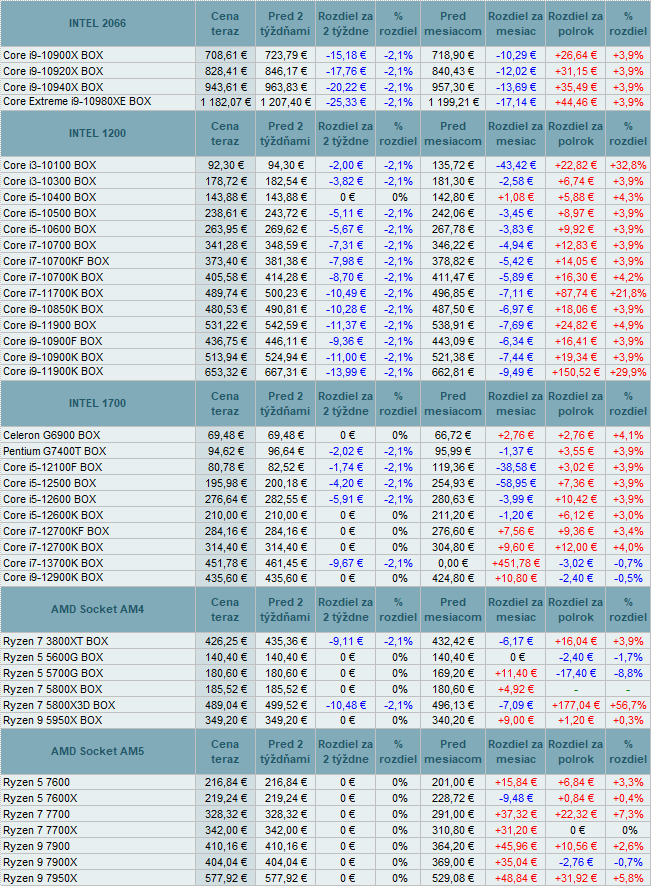The height and width of the screenshot is (886, 651).
Task: Click the Ryzen 9 5950X BOX row name
Action: click(x=53, y=720)
